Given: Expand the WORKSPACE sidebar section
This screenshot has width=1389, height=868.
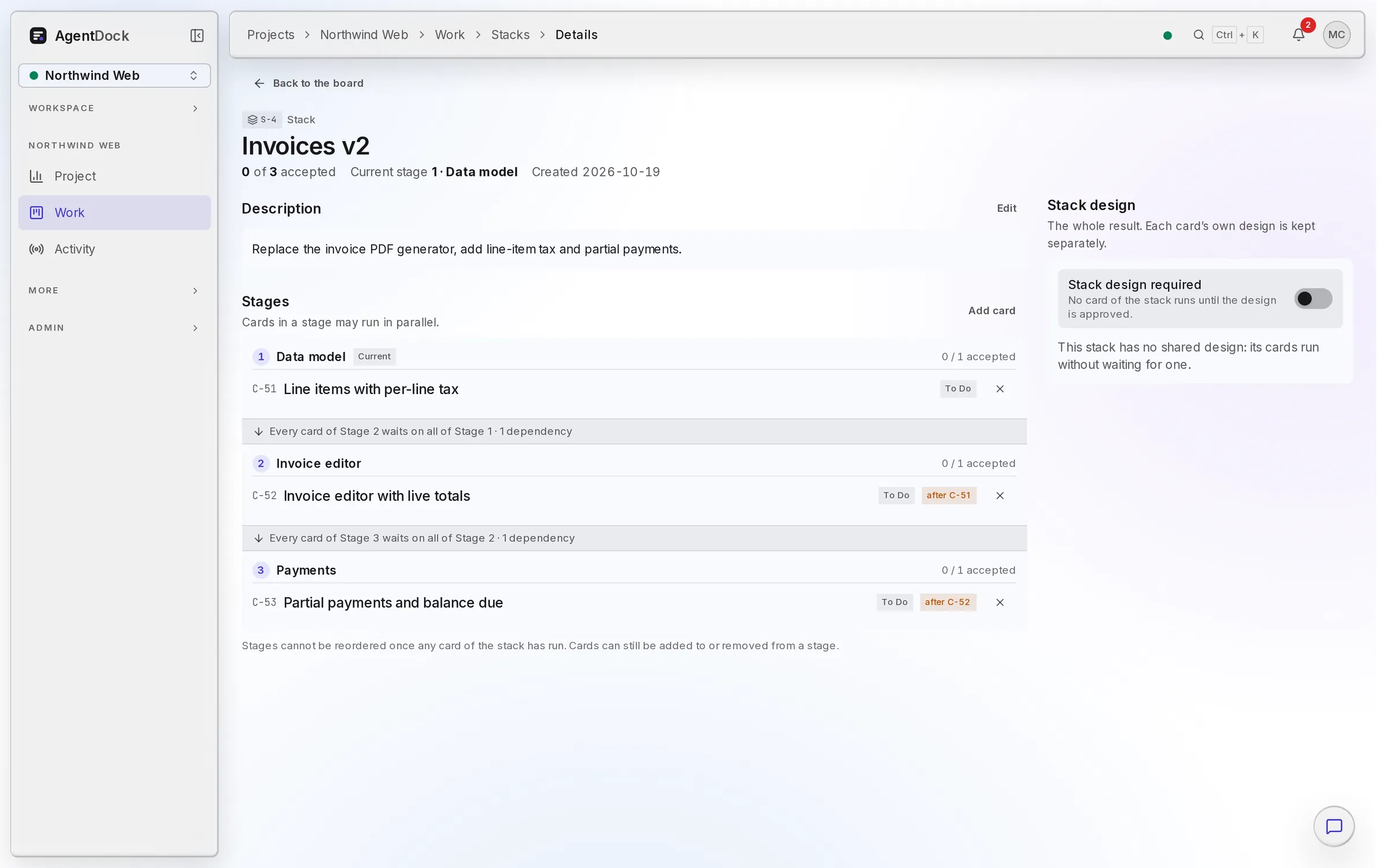Looking at the screenshot, I should pyautogui.click(x=115, y=108).
